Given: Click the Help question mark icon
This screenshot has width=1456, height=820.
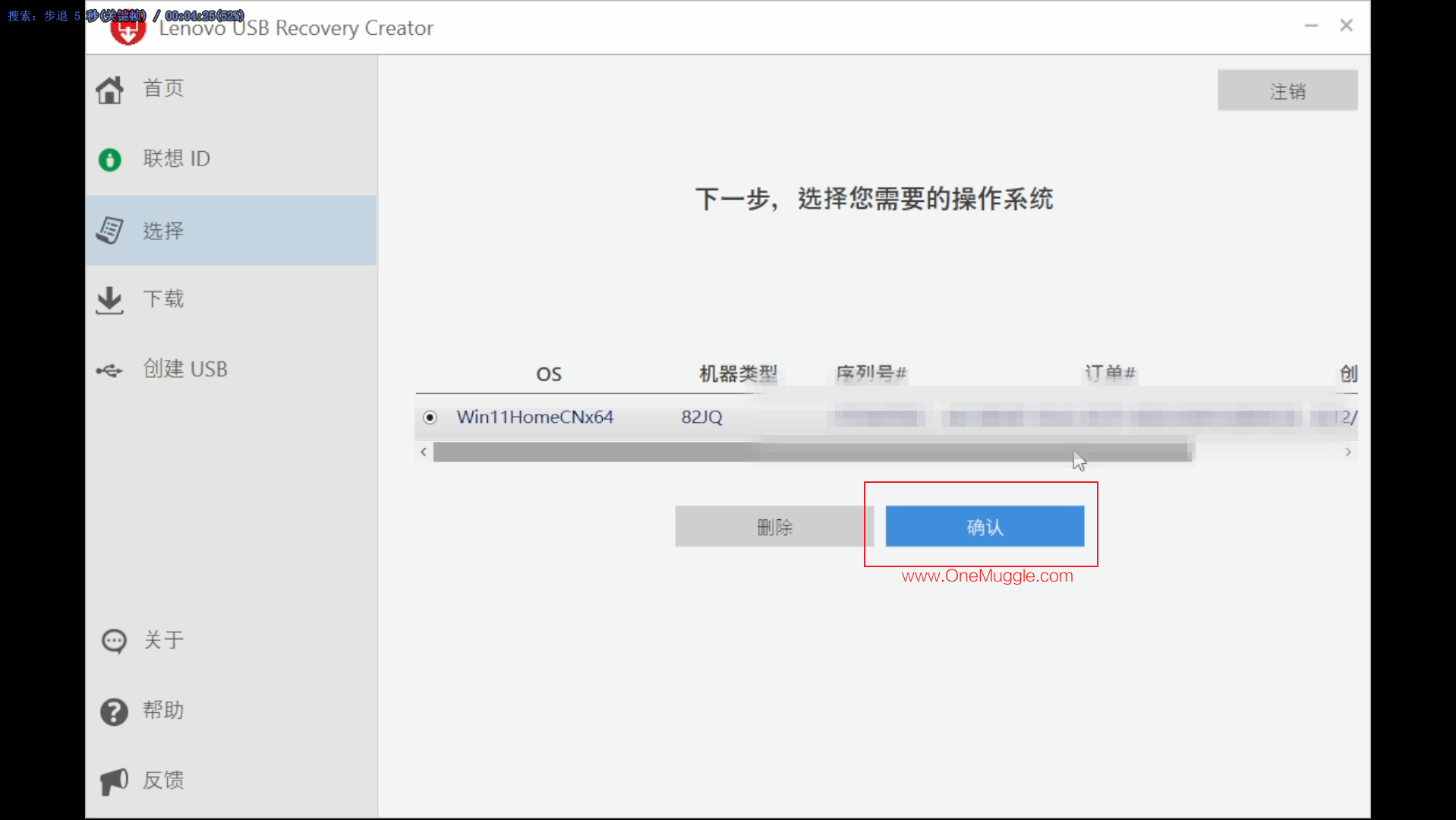Looking at the screenshot, I should tap(114, 711).
